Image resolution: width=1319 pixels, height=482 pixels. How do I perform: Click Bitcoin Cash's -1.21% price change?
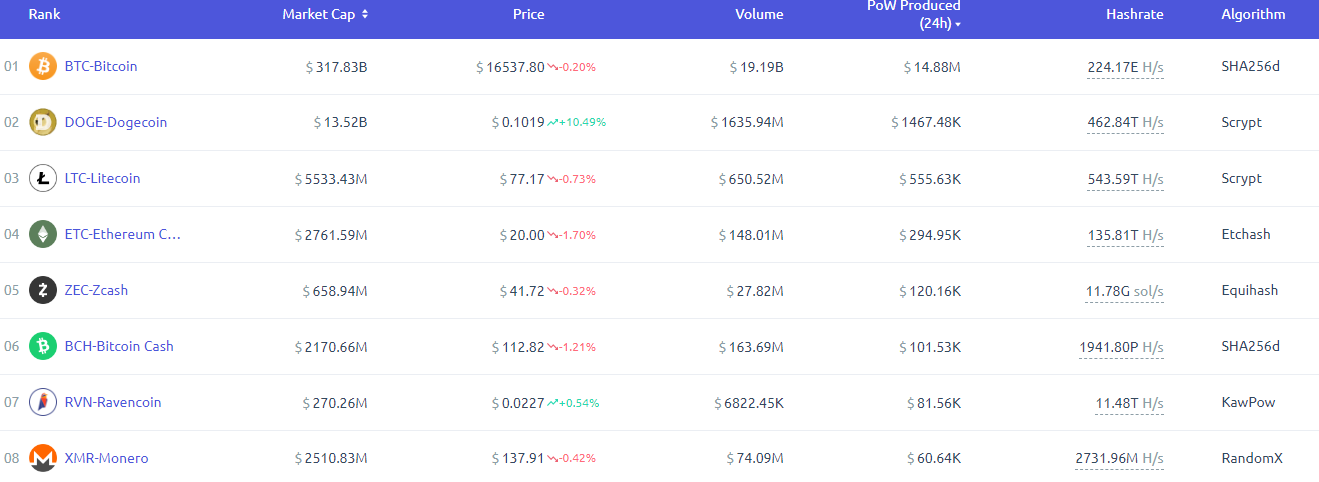(x=578, y=347)
